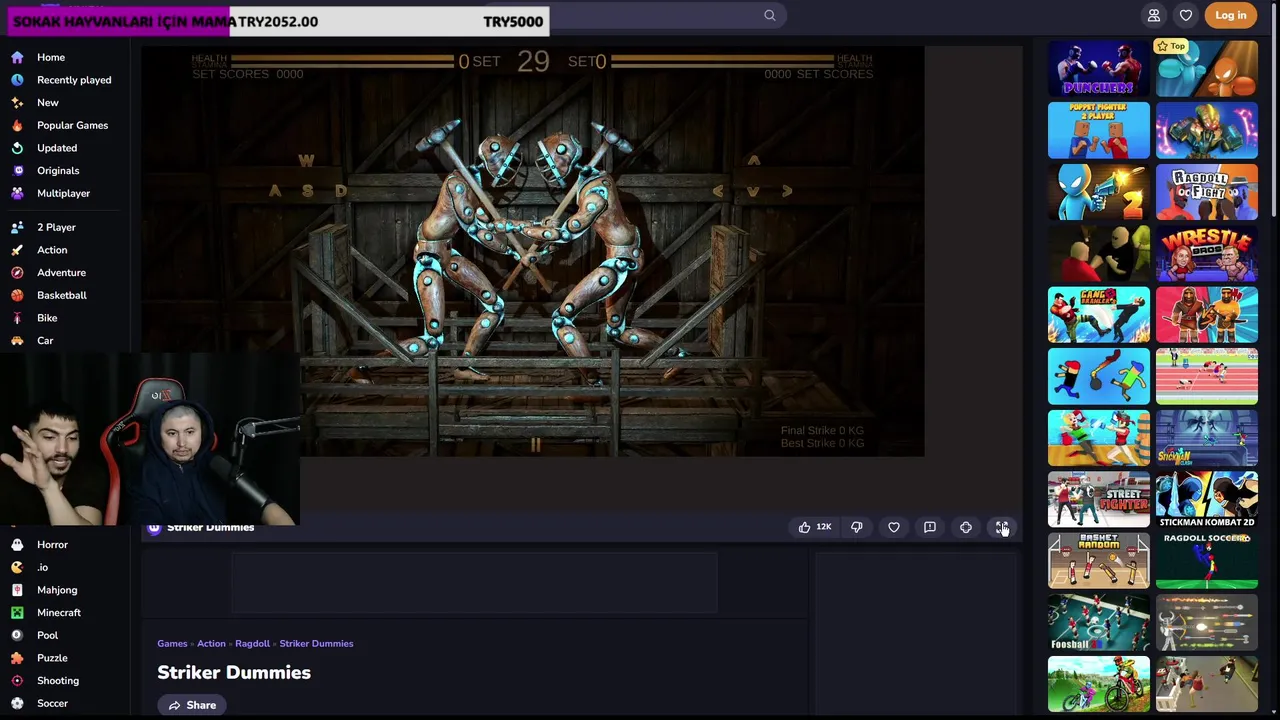Toggle theater mode icon
This screenshot has height=720, width=1280.
(x=966, y=527)
